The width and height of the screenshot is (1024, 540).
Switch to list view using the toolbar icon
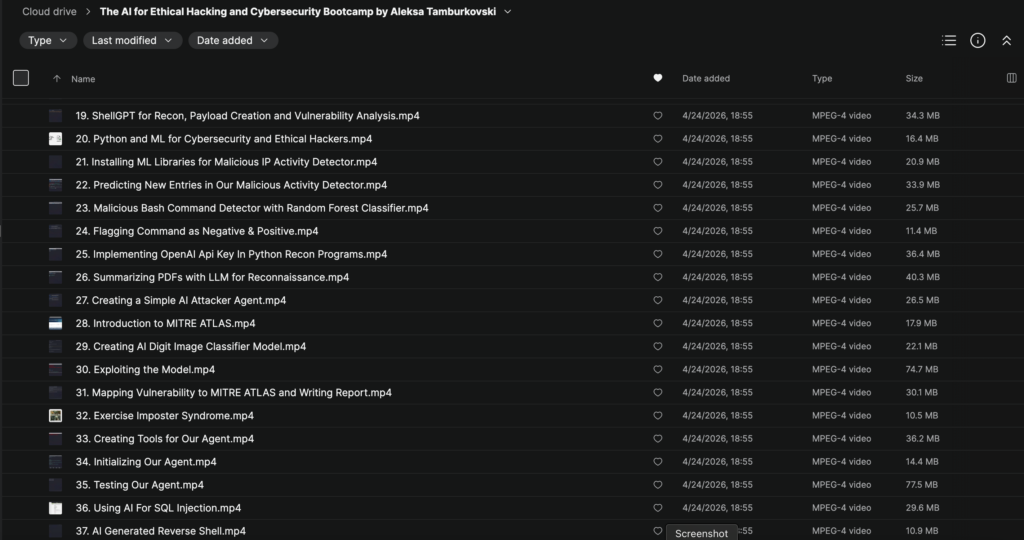[x=949, y=40]
